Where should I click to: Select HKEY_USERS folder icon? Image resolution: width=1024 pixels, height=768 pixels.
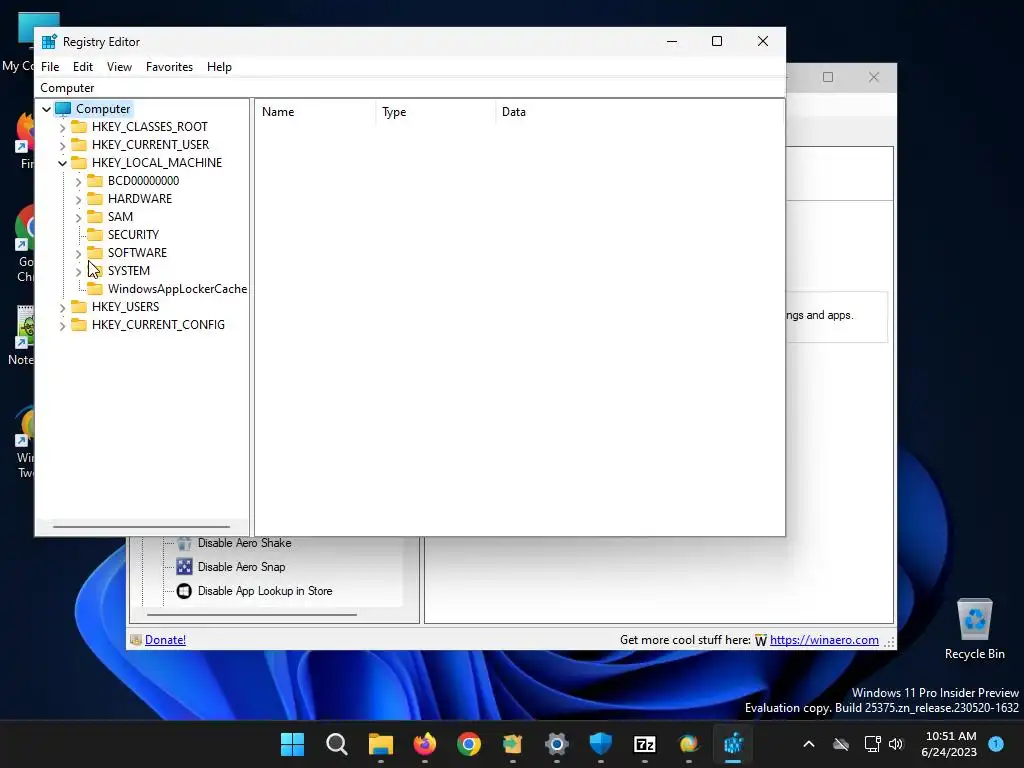coord(79,306)
